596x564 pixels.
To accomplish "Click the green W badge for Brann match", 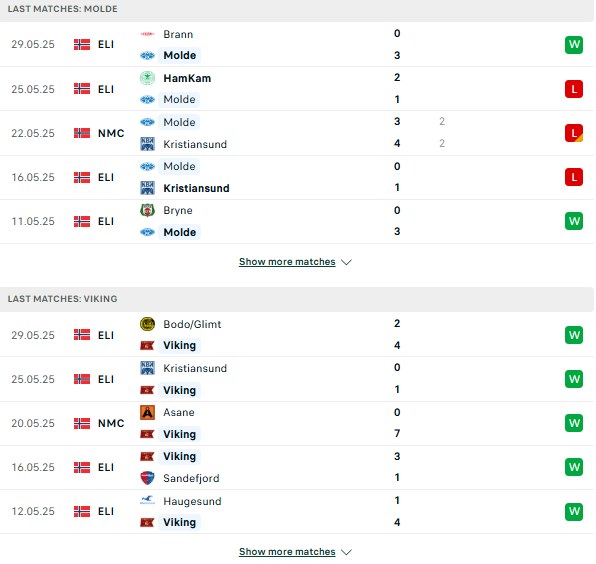I will coord(574,45).
